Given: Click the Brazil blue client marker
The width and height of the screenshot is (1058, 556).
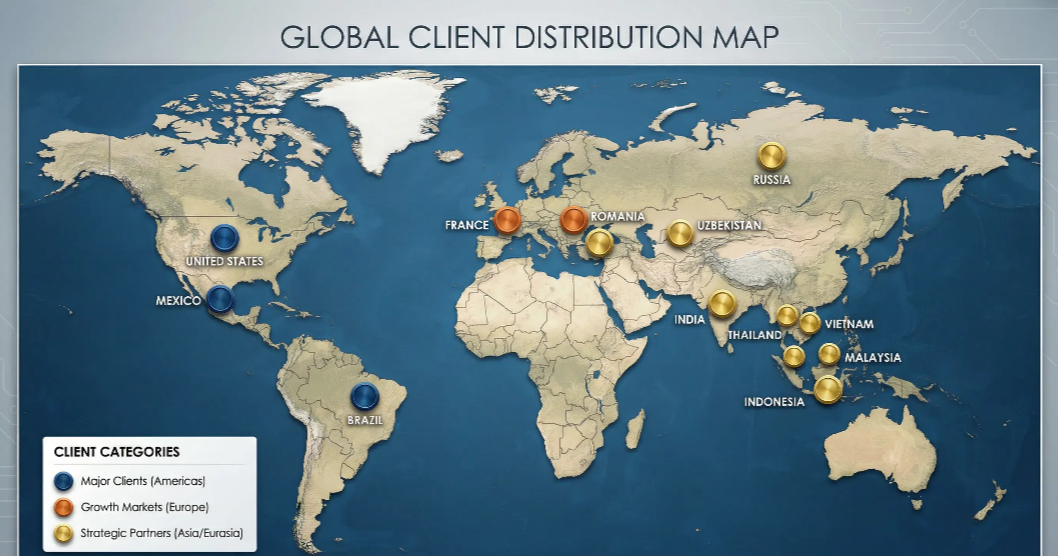Looking at the screenshot, I should pyautogui.click(x=364, y=396).
